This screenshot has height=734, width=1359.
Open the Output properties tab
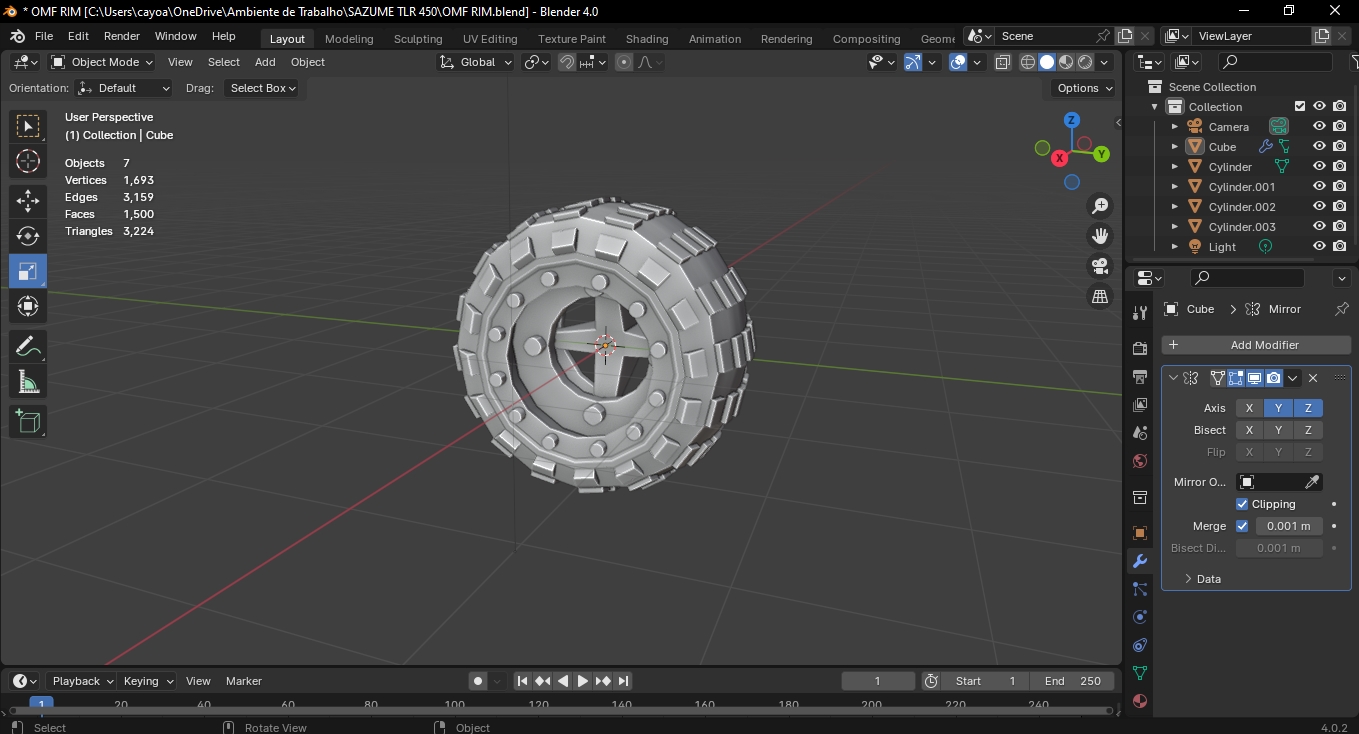point(1140,377)
